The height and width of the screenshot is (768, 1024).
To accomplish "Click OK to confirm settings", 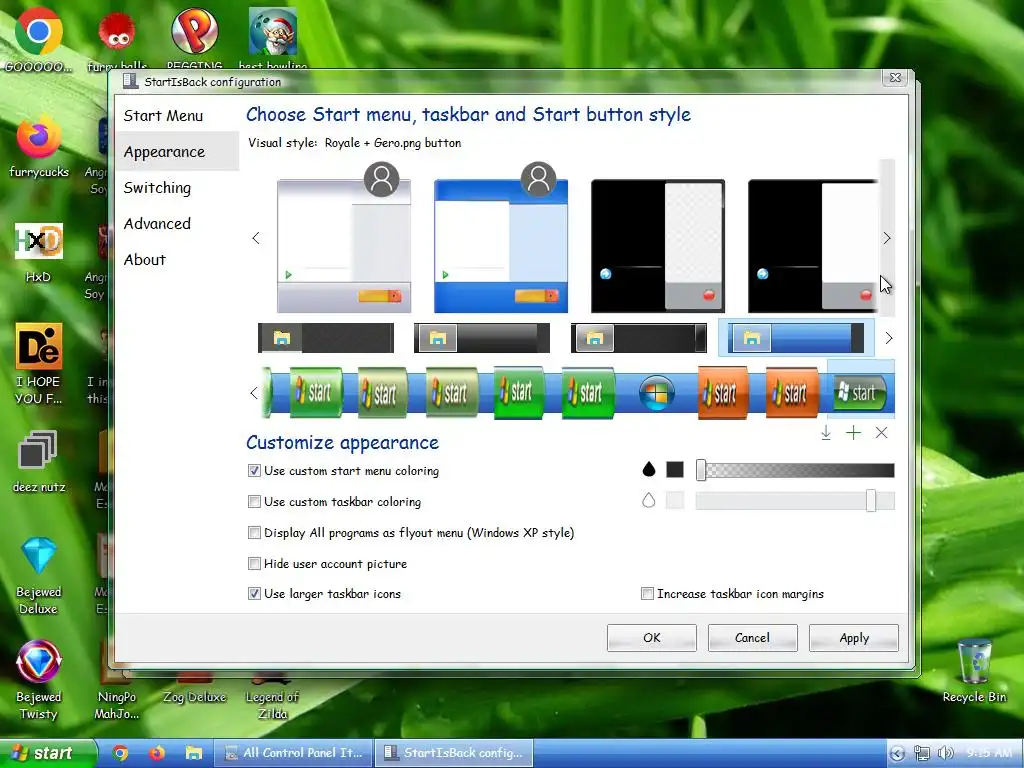I will click(652, 638).
